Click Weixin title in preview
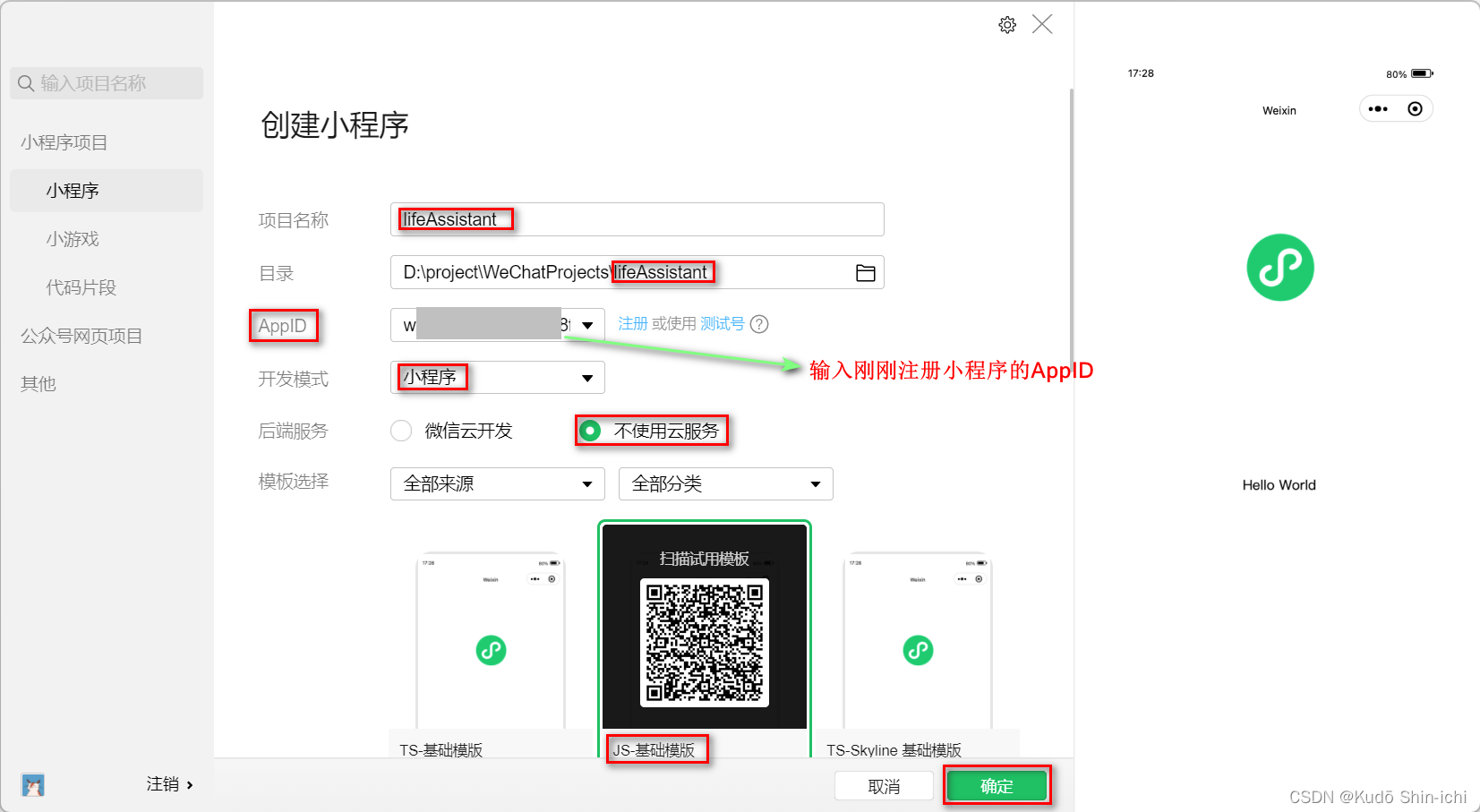Screen dimensions: 1480x812 (x=1279, y=111)
